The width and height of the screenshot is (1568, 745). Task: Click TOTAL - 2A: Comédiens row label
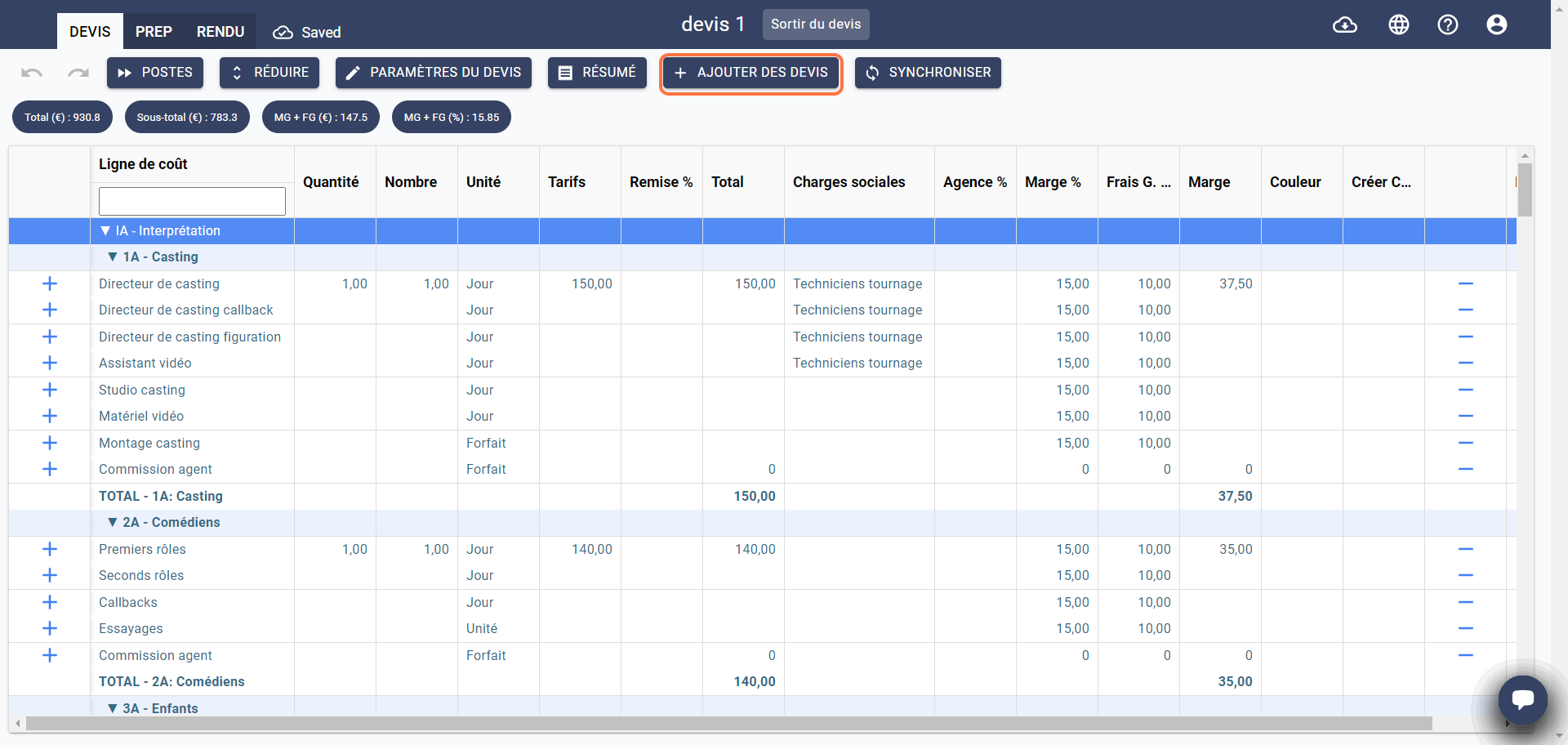171,681
